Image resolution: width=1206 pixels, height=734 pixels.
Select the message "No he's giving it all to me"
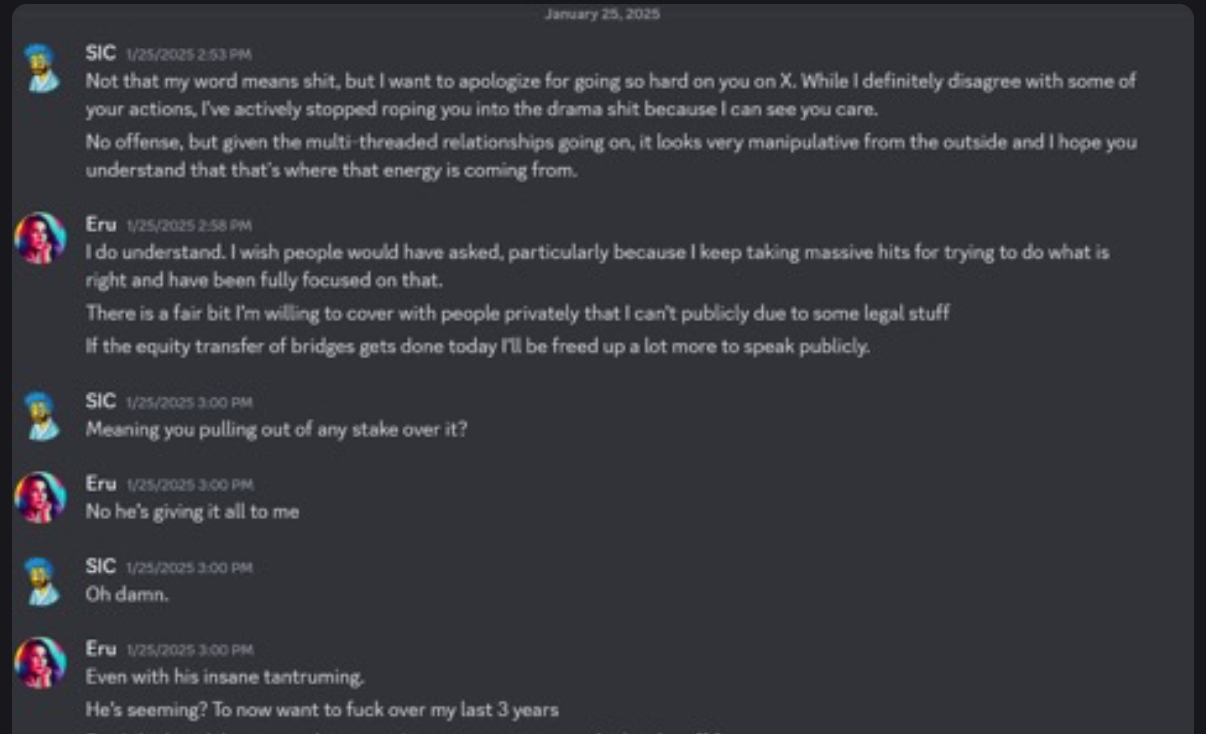[x=192, y=511]
